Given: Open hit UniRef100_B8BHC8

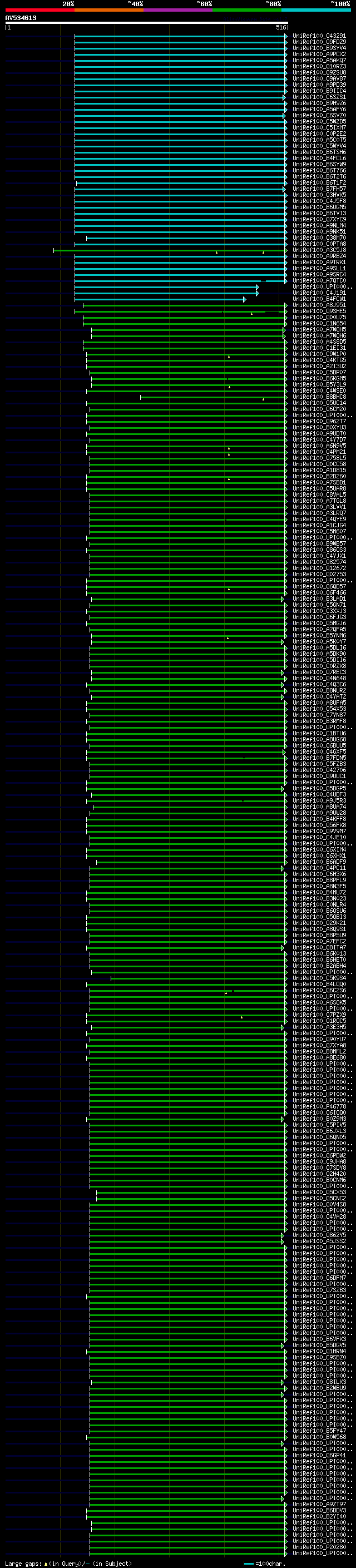Looking at the screenshot, I should tap(319, 397).
